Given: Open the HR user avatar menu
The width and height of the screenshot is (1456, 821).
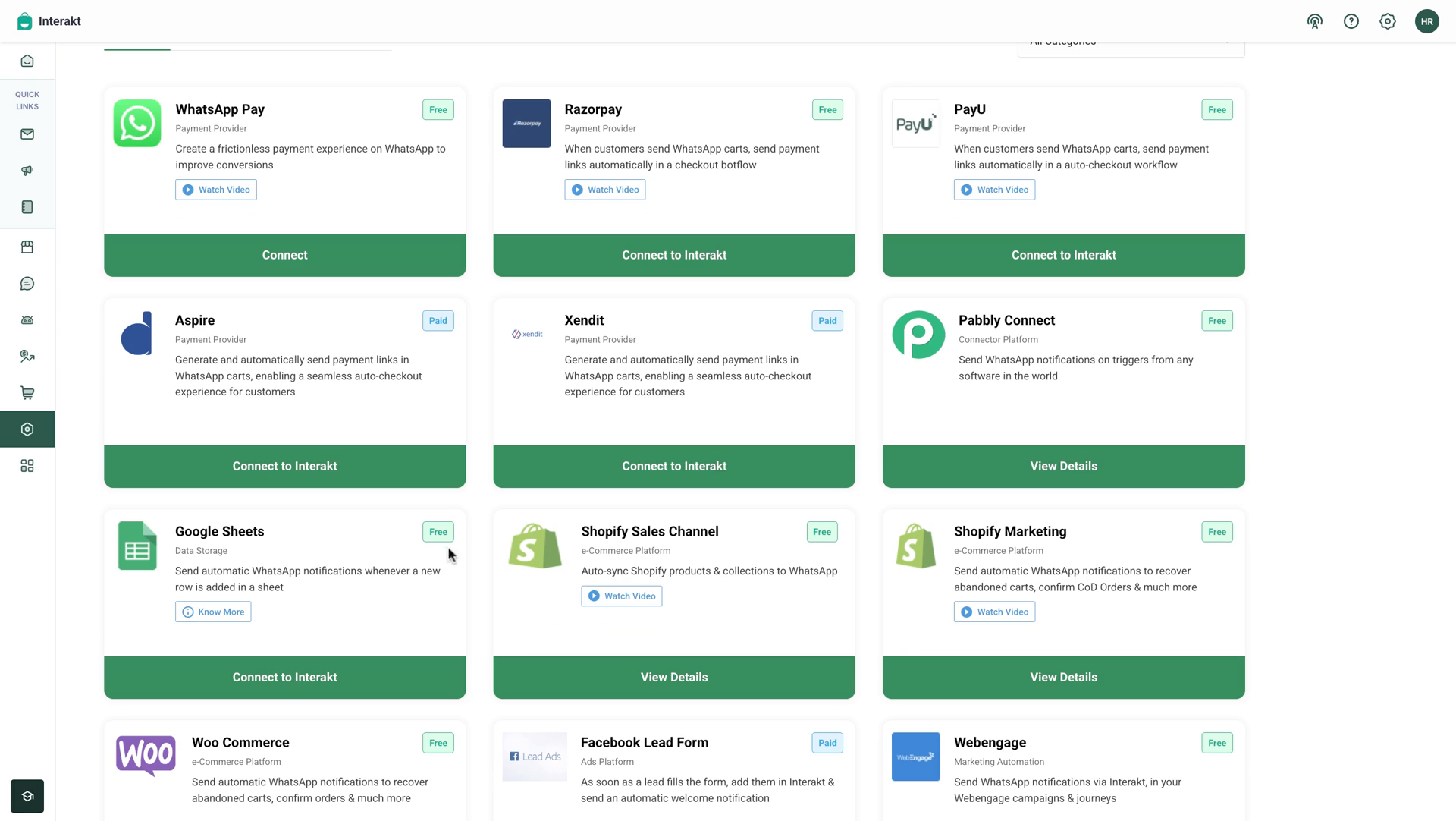Looking at the screenshot, I should 1426,21.
